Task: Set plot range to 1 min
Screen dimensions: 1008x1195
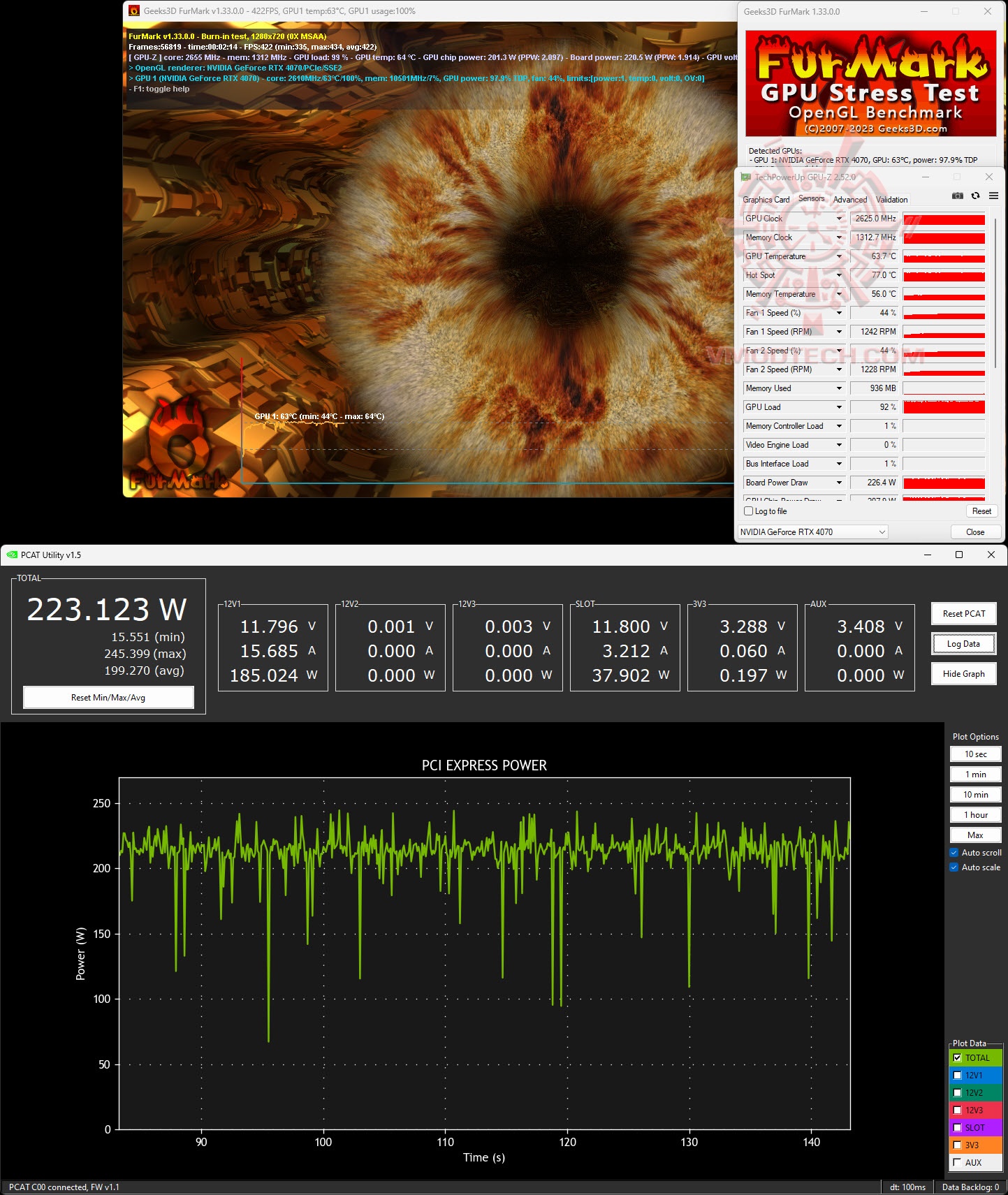Action: [975, 775]
